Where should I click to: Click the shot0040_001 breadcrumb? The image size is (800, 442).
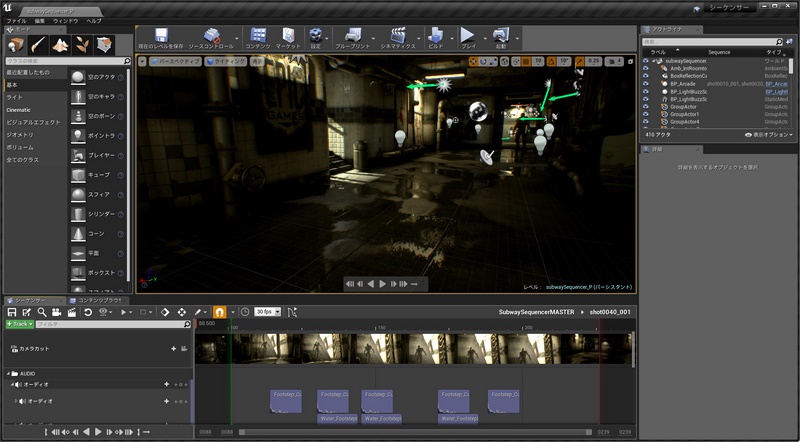[x=610, y=312]
